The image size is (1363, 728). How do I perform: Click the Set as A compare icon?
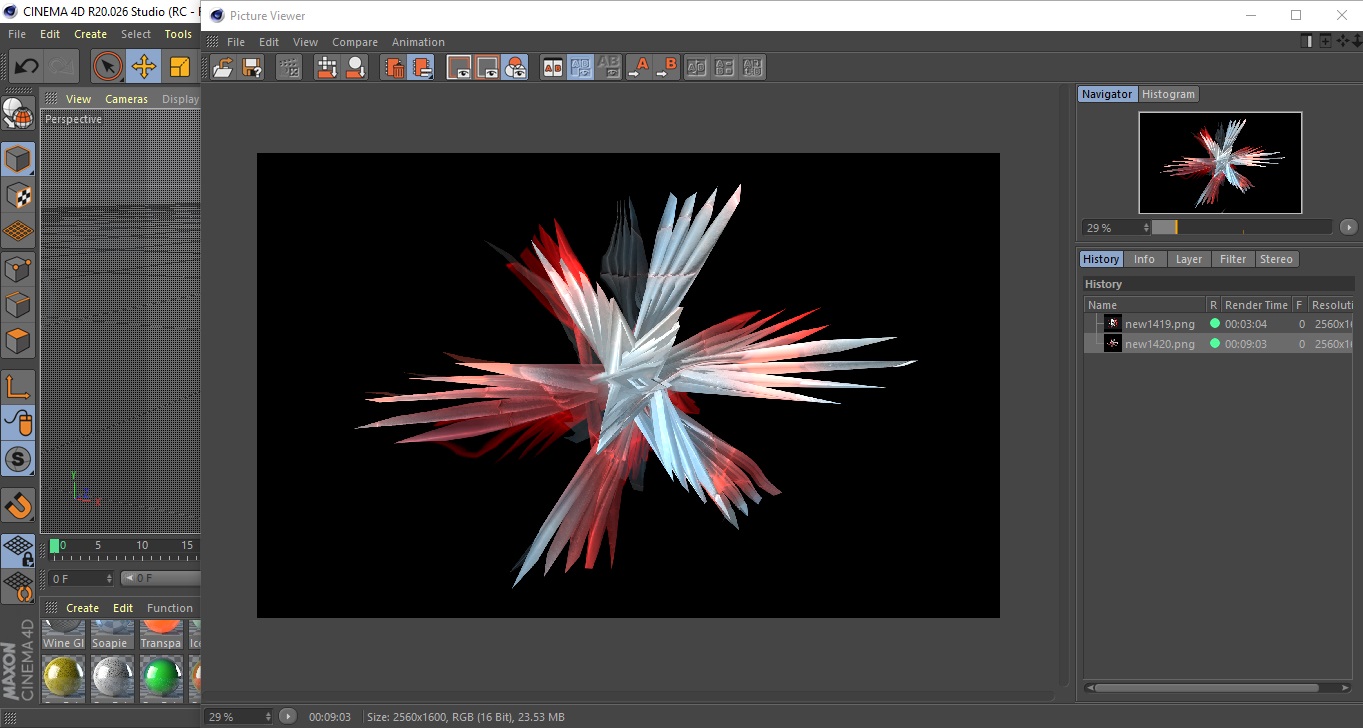(639, 67)
